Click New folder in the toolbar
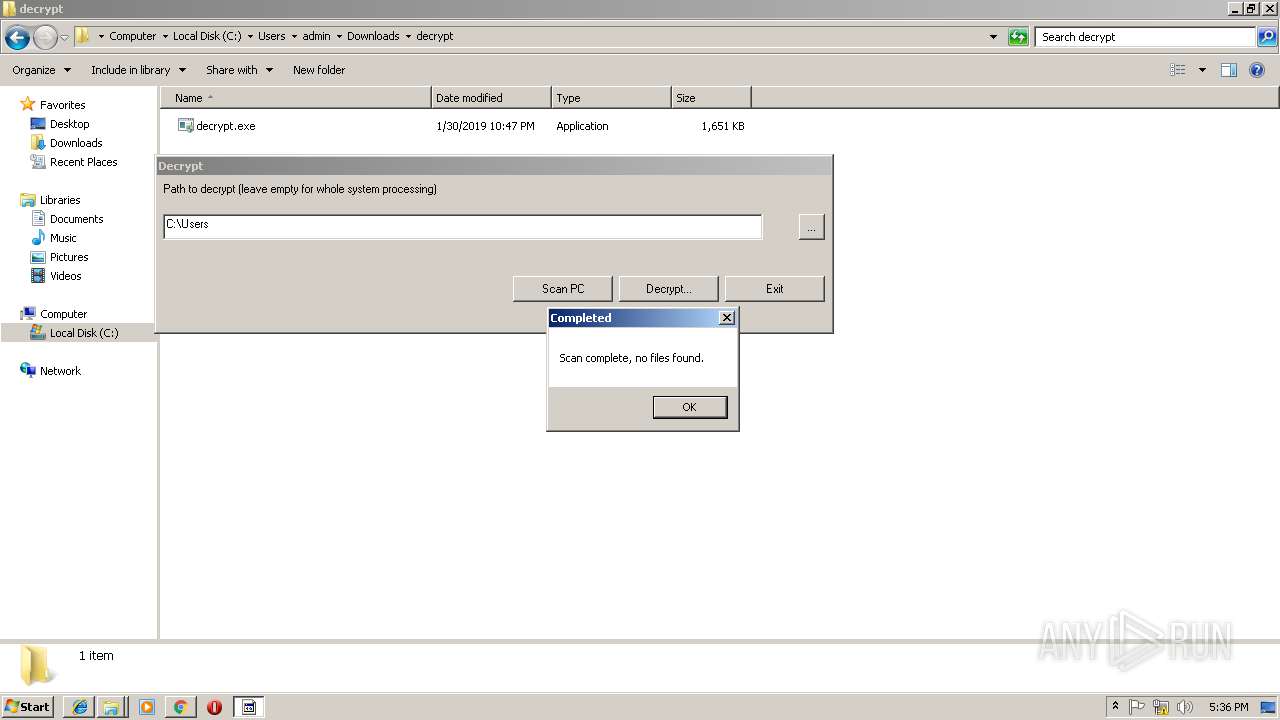 319,70
